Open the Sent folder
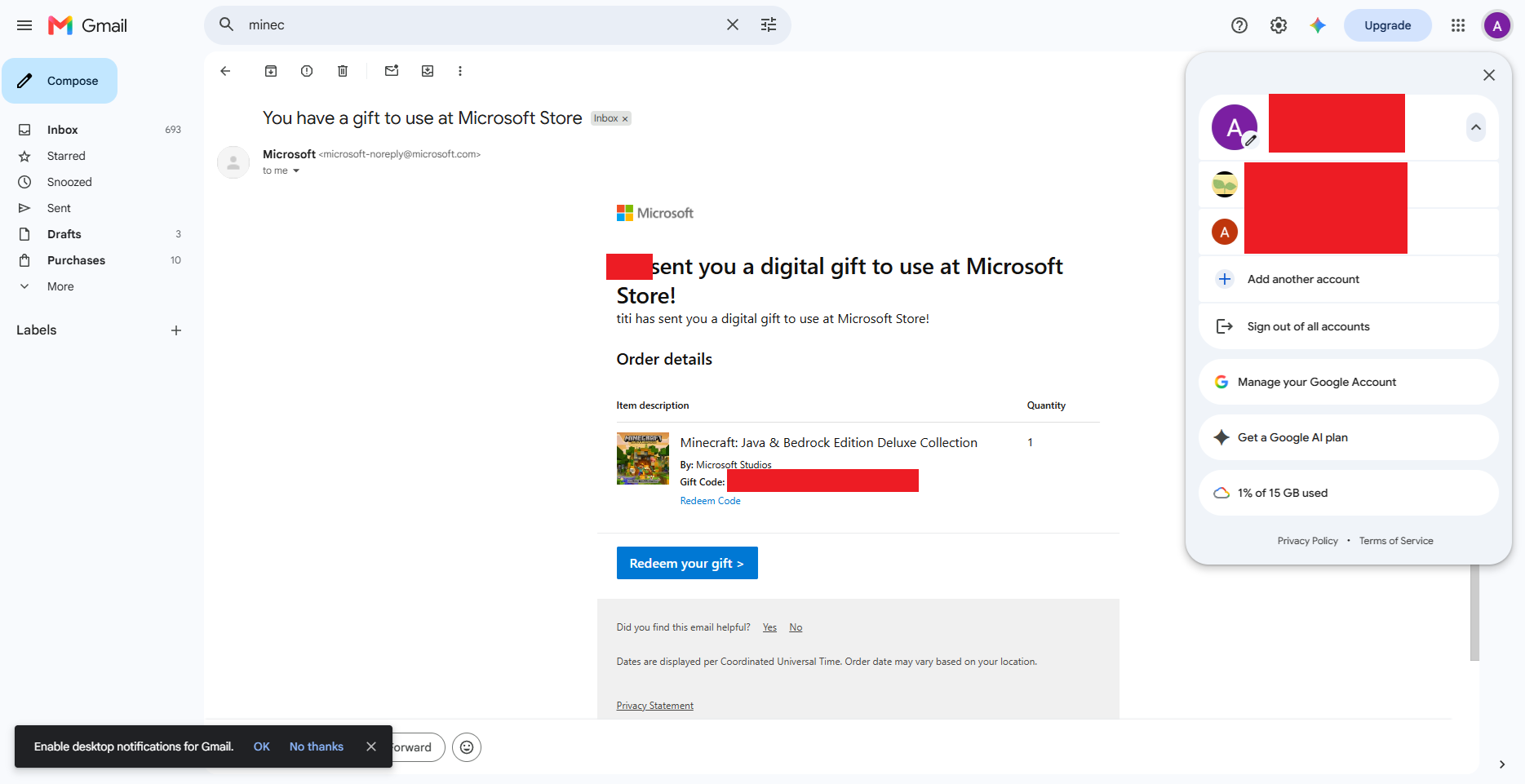This screenshot has width=1525, height=784. pyautogui.click(x=59, y=208)
